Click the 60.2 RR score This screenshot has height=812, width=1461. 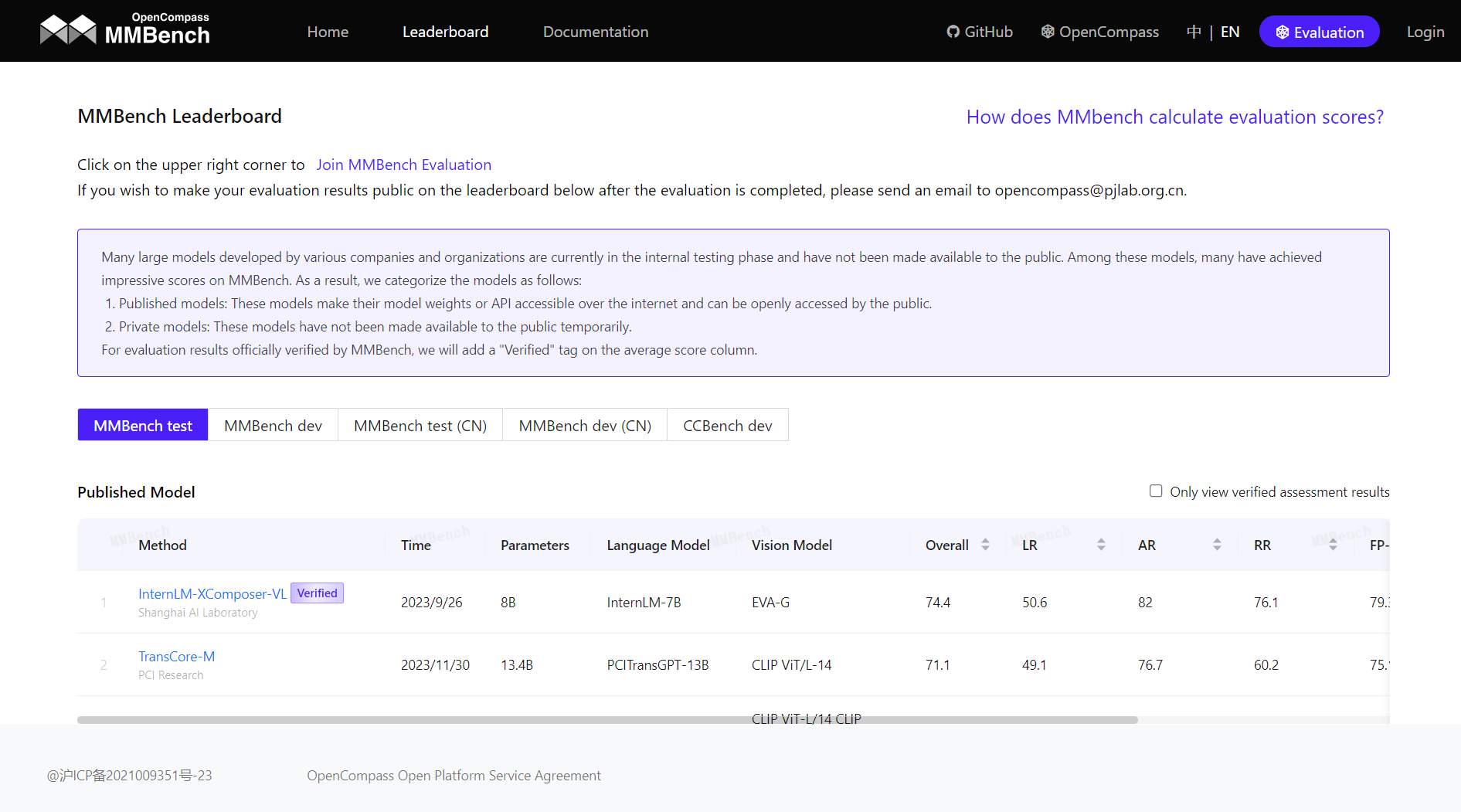[x=1266, y=664]
